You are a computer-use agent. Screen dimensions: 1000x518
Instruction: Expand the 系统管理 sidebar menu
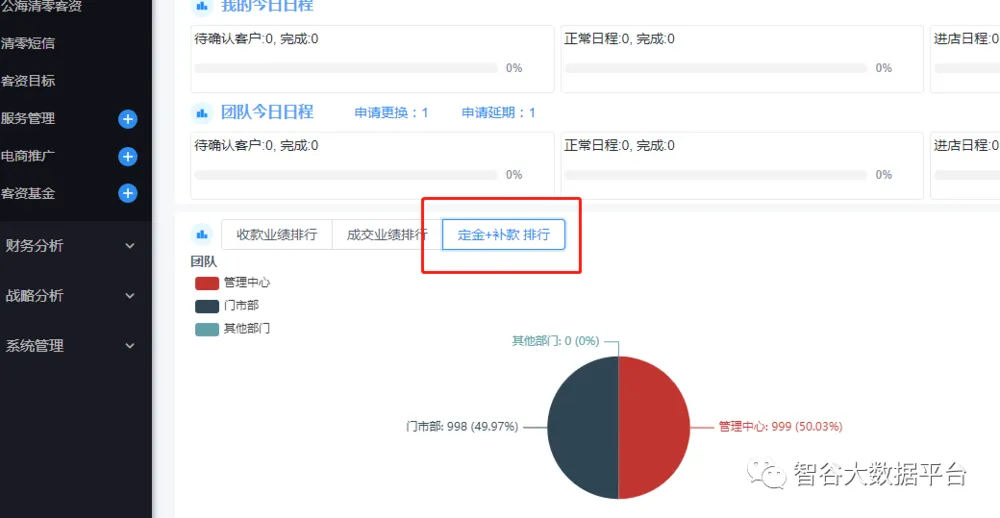click(70, 345)
